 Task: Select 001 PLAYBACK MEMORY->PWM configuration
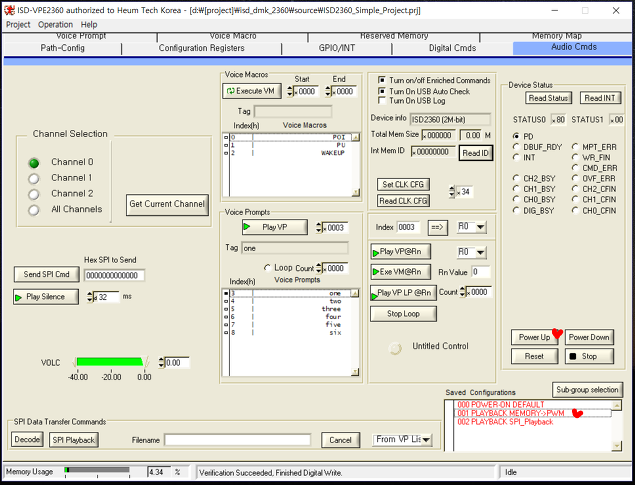coord(533,413)
